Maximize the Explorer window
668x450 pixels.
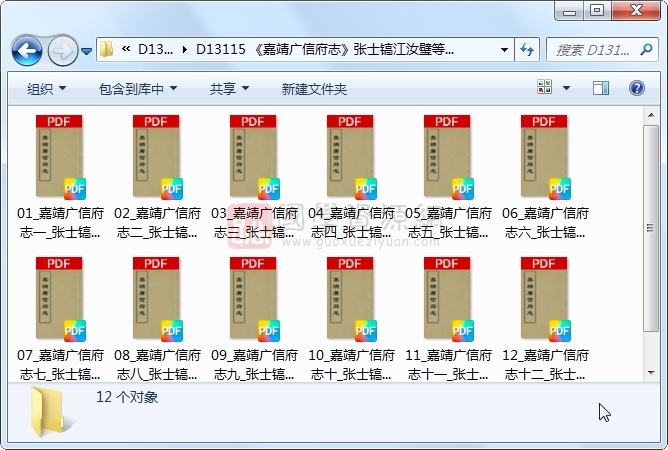(x=597, y=11)
